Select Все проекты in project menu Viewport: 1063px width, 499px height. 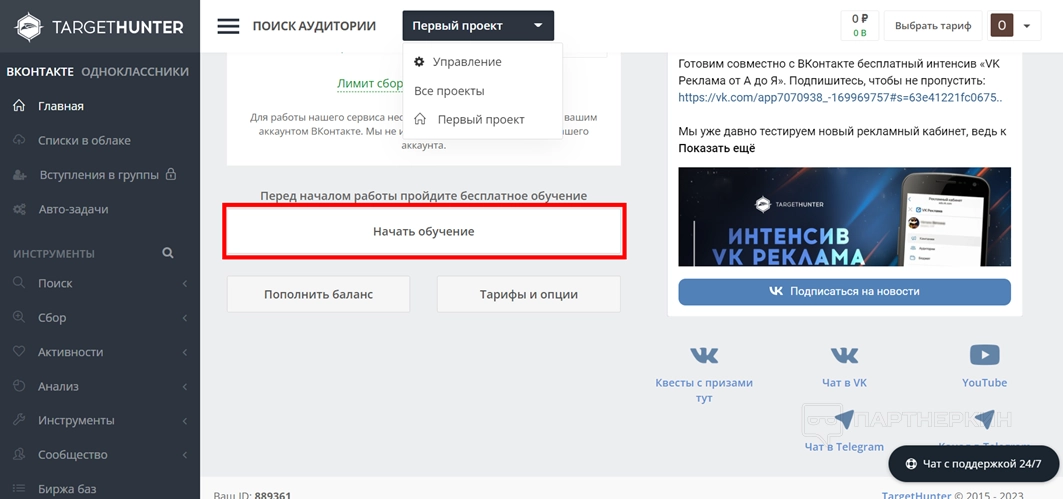pyautogui.click(x=449, y=91)
